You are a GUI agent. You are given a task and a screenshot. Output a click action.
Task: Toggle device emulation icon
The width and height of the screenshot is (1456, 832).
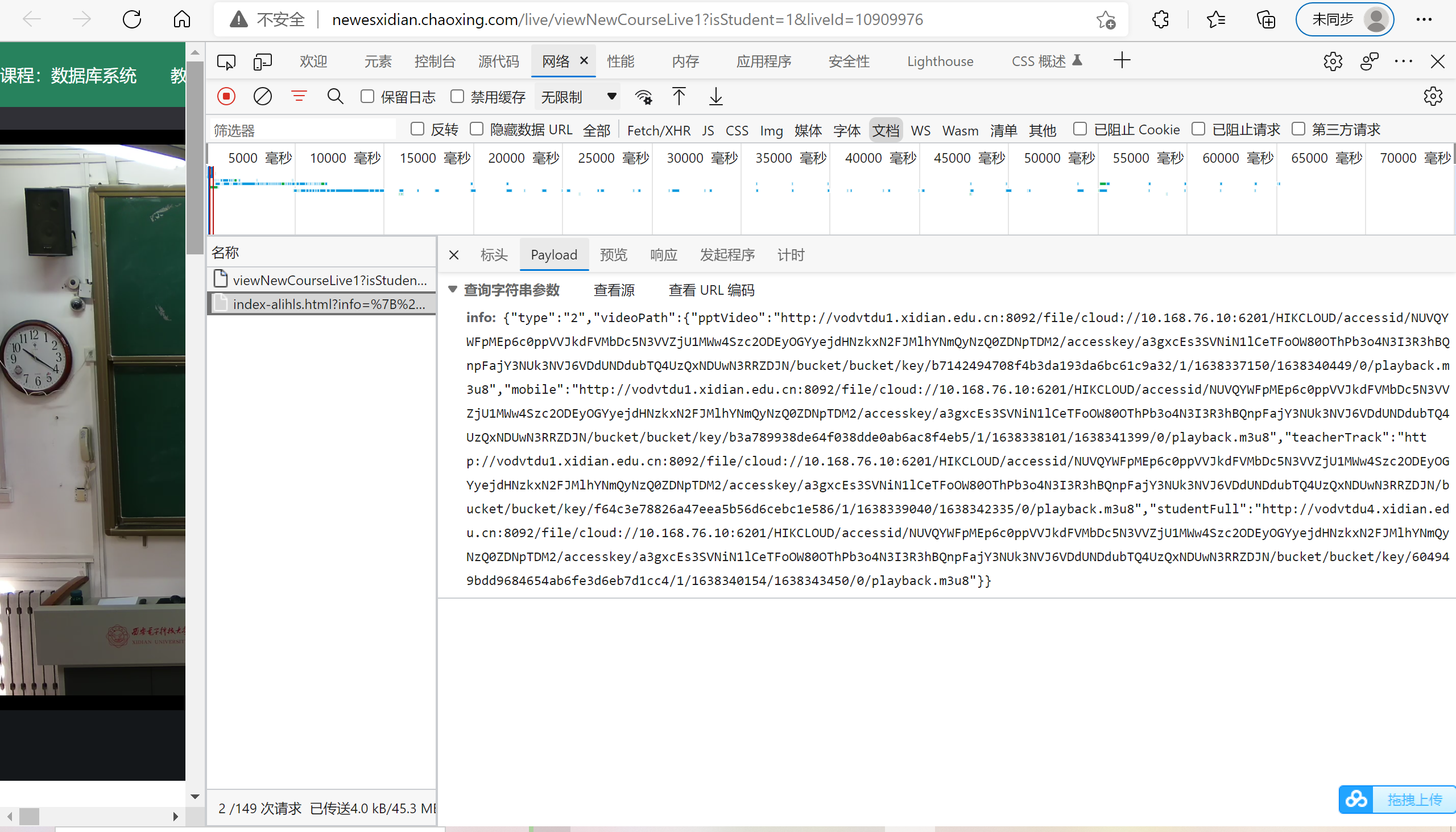262,61
